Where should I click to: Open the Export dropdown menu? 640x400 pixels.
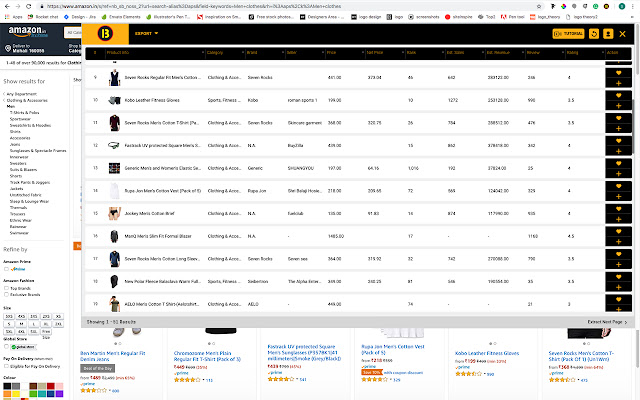tap(146, 33)
